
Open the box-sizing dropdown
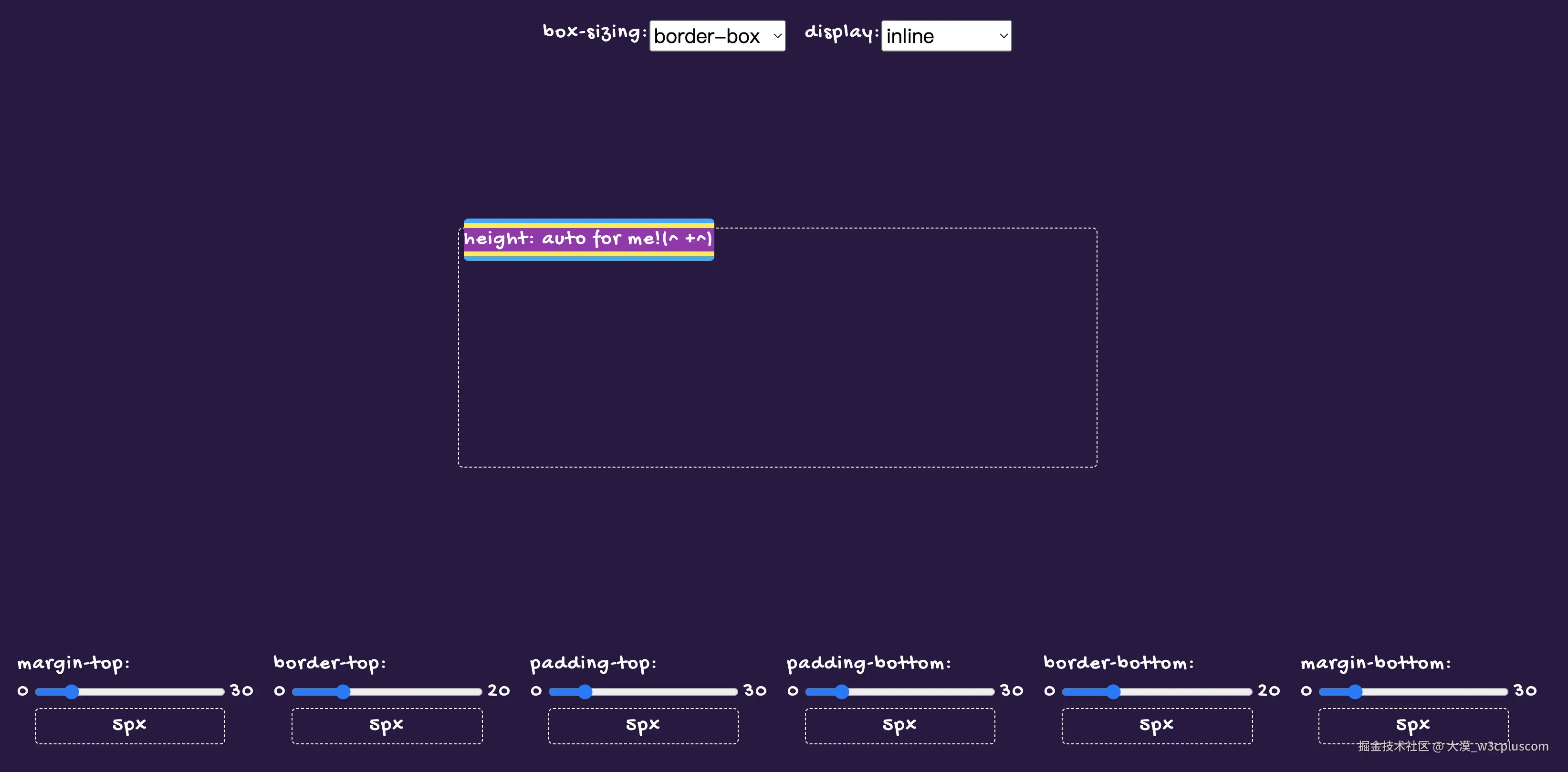(x=717, y=36)
